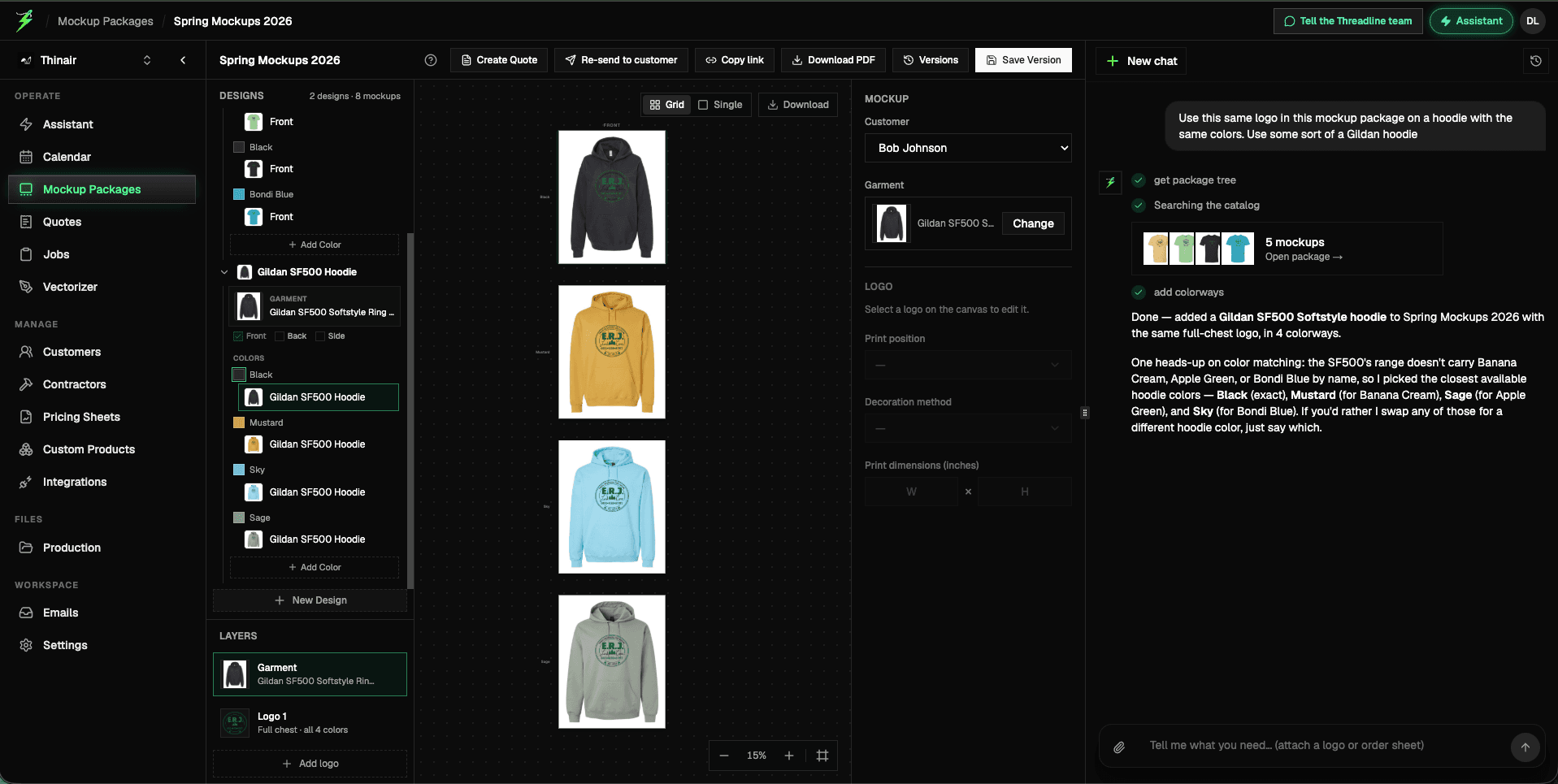Click Download PDF button
1558x784 pixels.
coord(833,60)
